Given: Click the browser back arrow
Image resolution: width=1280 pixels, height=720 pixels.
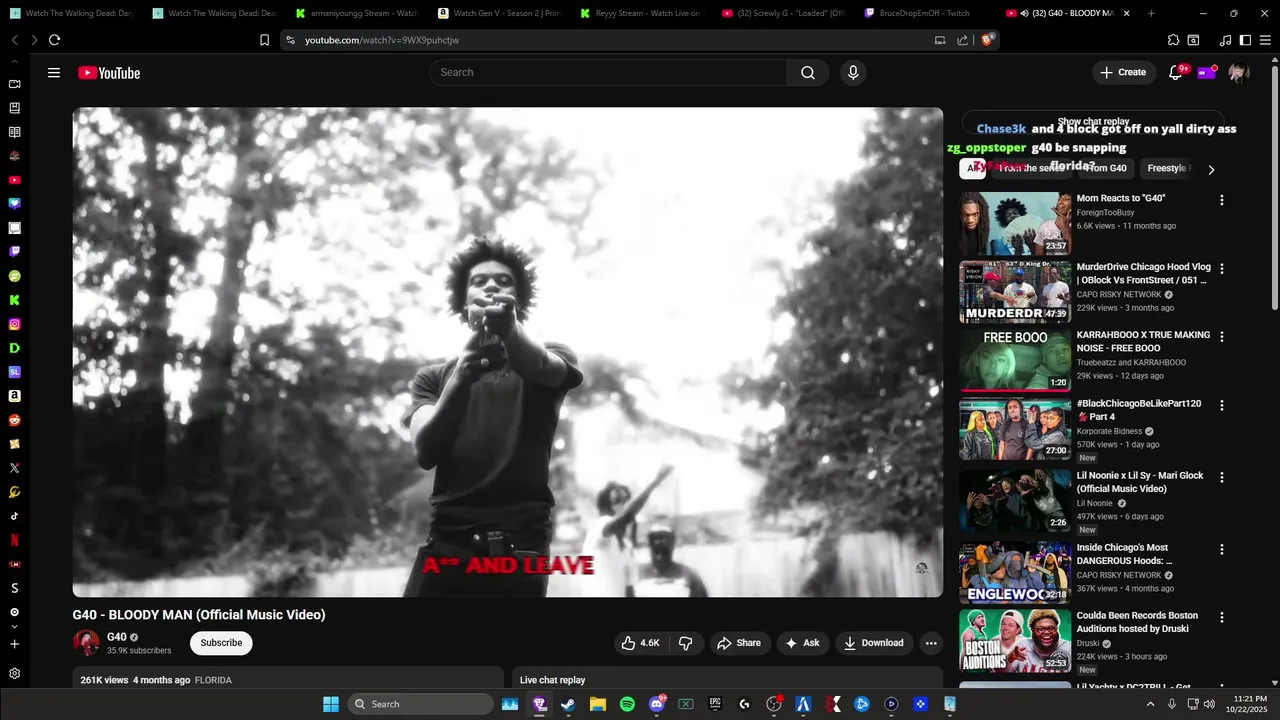Looking at the screenshot, I should pyautogui.click(x=14, y=40).
